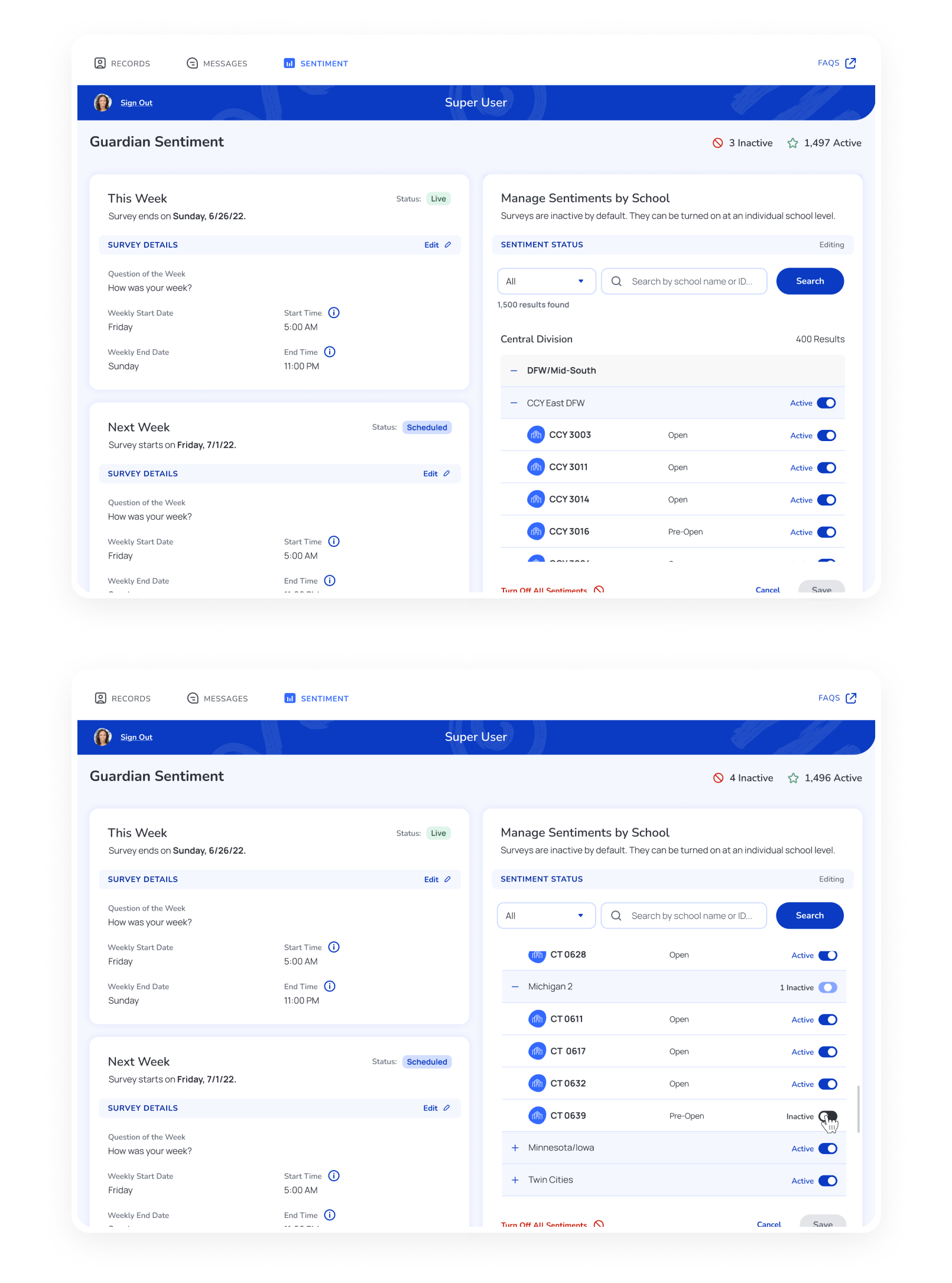Viewport: 952px width, 1283px height.
Task: Click school icon next to CCY 3011
Action: [x=536, y=467]
